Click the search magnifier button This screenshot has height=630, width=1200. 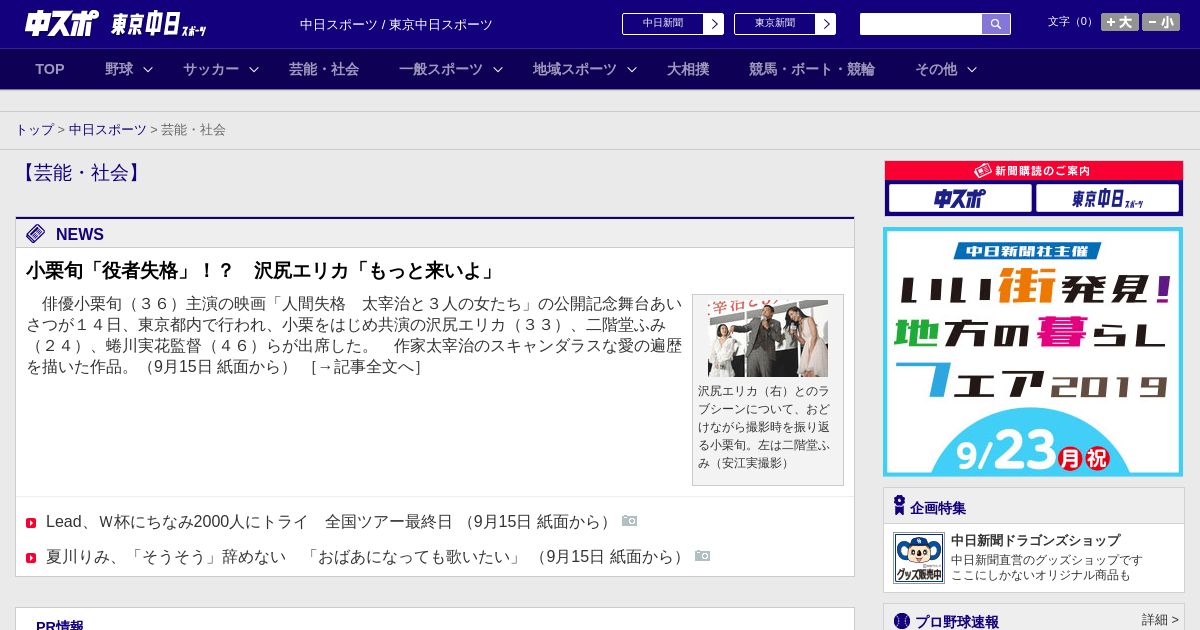pyautogui.click(x=996, y=24)
